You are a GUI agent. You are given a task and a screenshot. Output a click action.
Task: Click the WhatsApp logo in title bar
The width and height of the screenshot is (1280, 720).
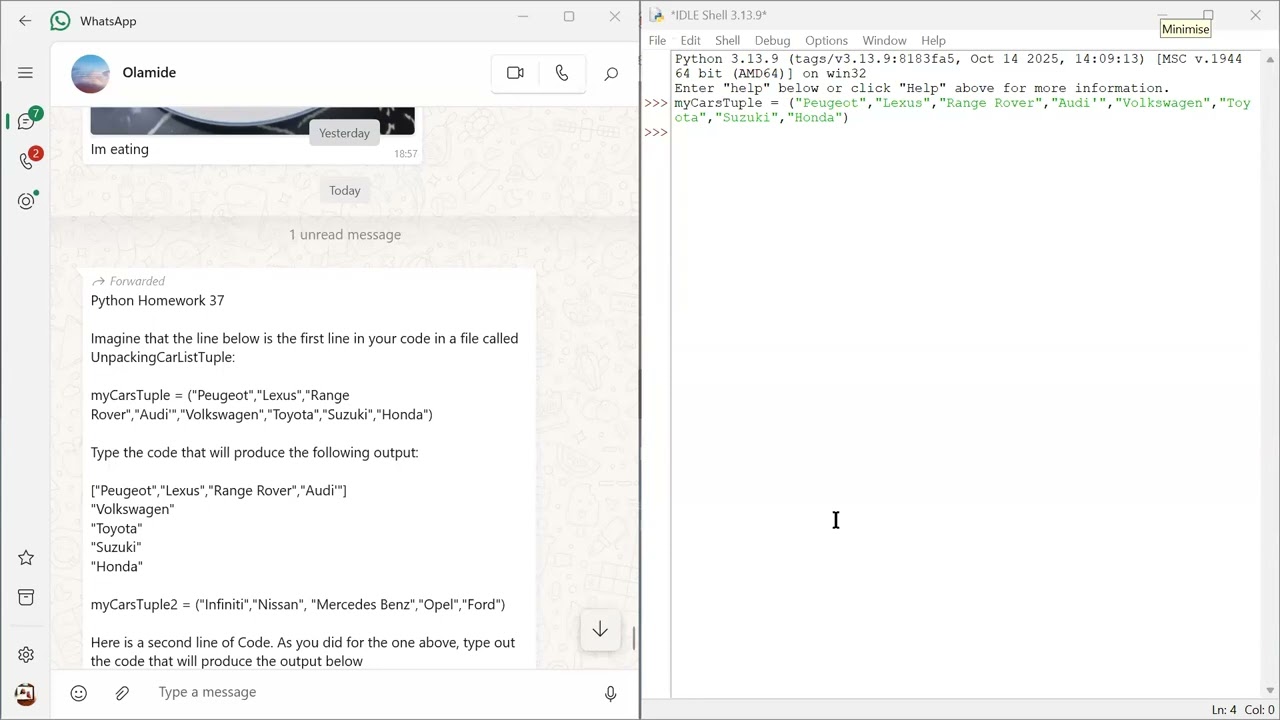61,21
